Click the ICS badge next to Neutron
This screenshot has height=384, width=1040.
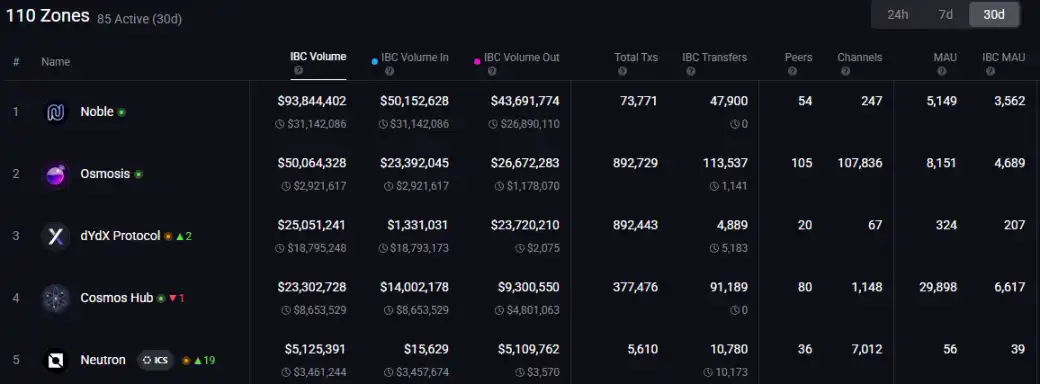[x=155, y=360]
